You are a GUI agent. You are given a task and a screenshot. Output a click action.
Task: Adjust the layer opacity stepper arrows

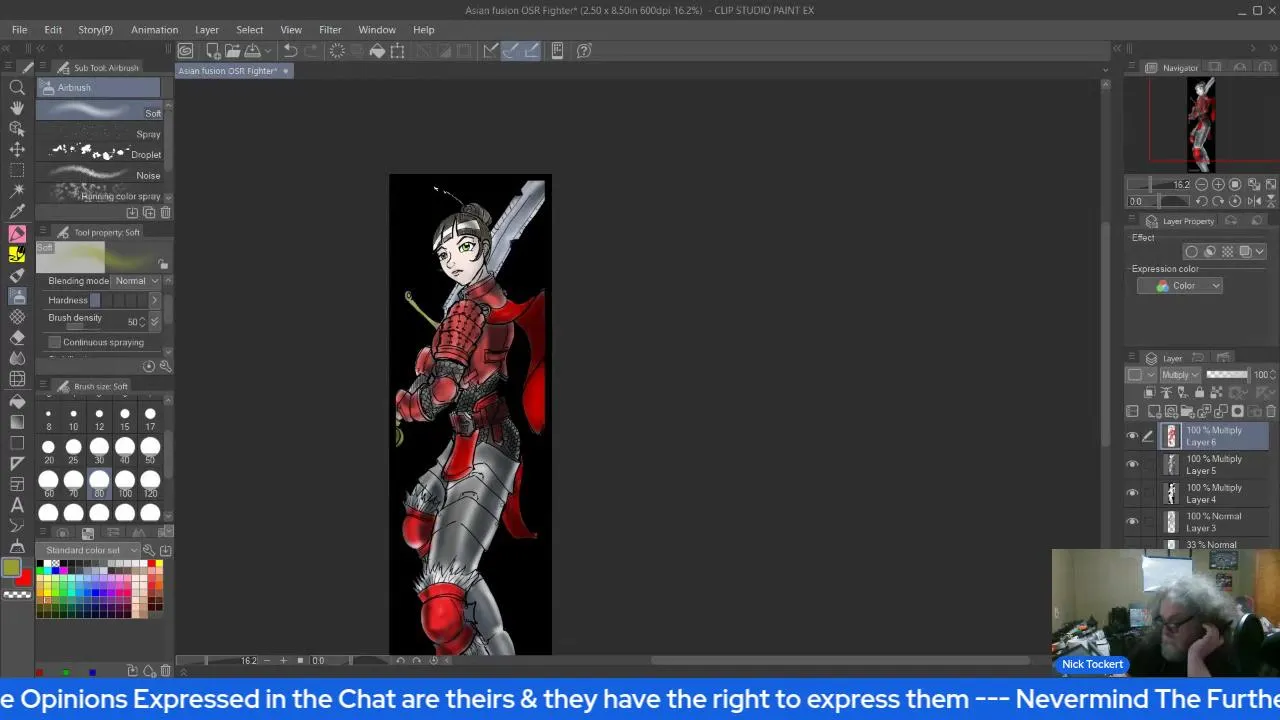1272,375
